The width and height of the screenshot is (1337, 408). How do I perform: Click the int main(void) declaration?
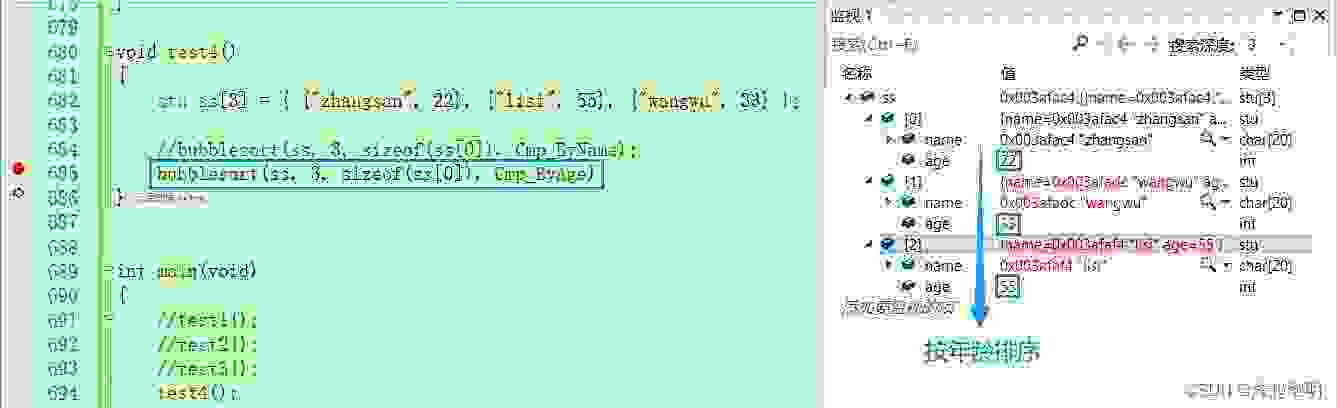tap(187, 270)
